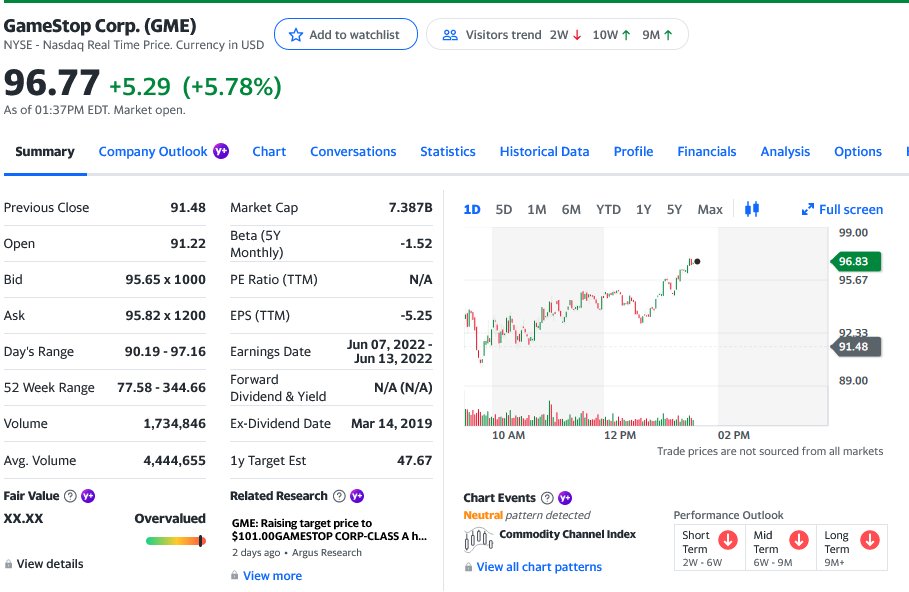Open the Statistics tab
Image resolution: width=909 pixels, height=592 pixels.
(448, 151)
